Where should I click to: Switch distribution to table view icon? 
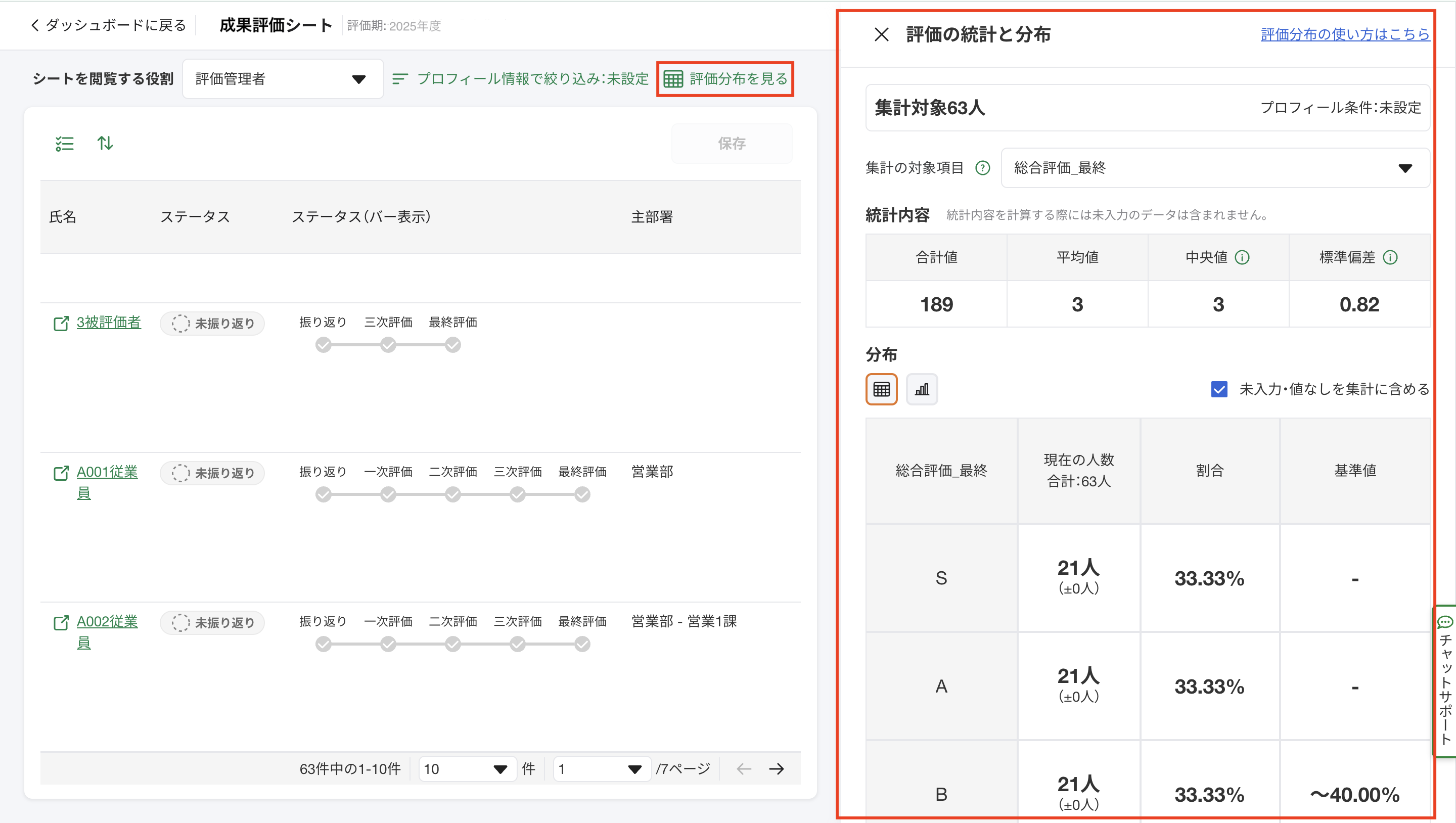[881, 389]
